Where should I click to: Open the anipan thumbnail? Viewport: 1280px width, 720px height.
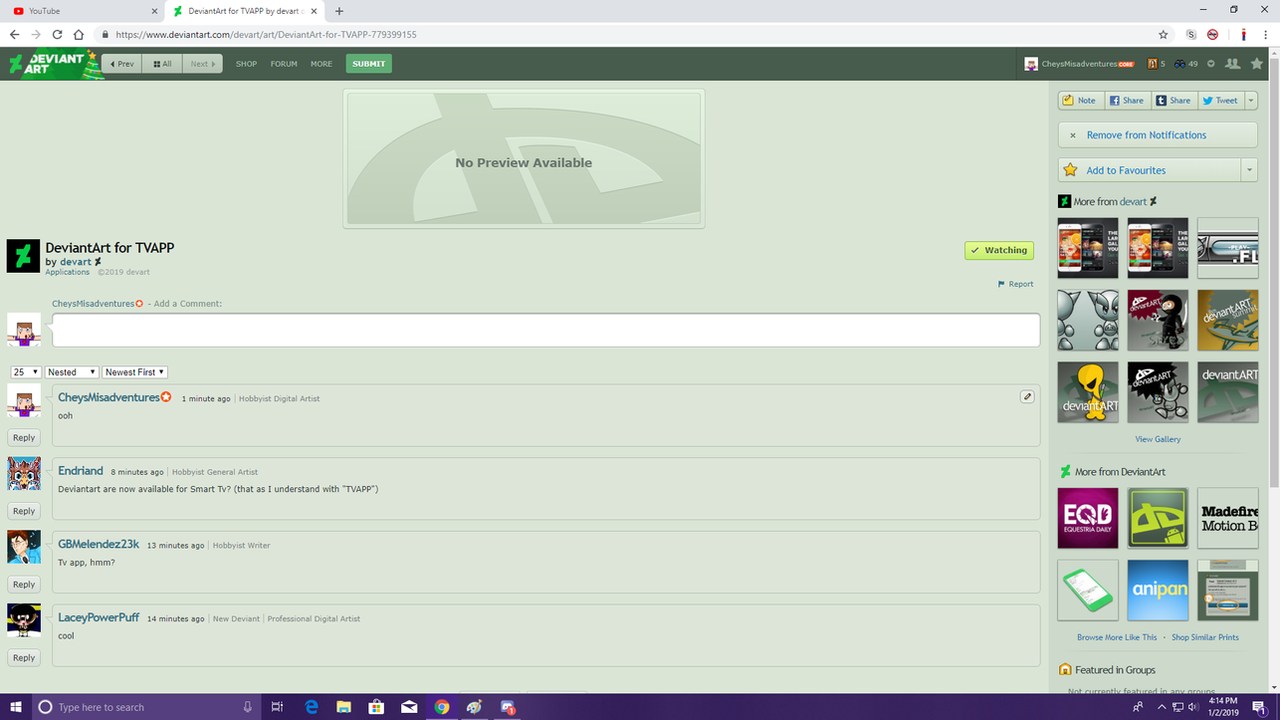[1158, 590]
